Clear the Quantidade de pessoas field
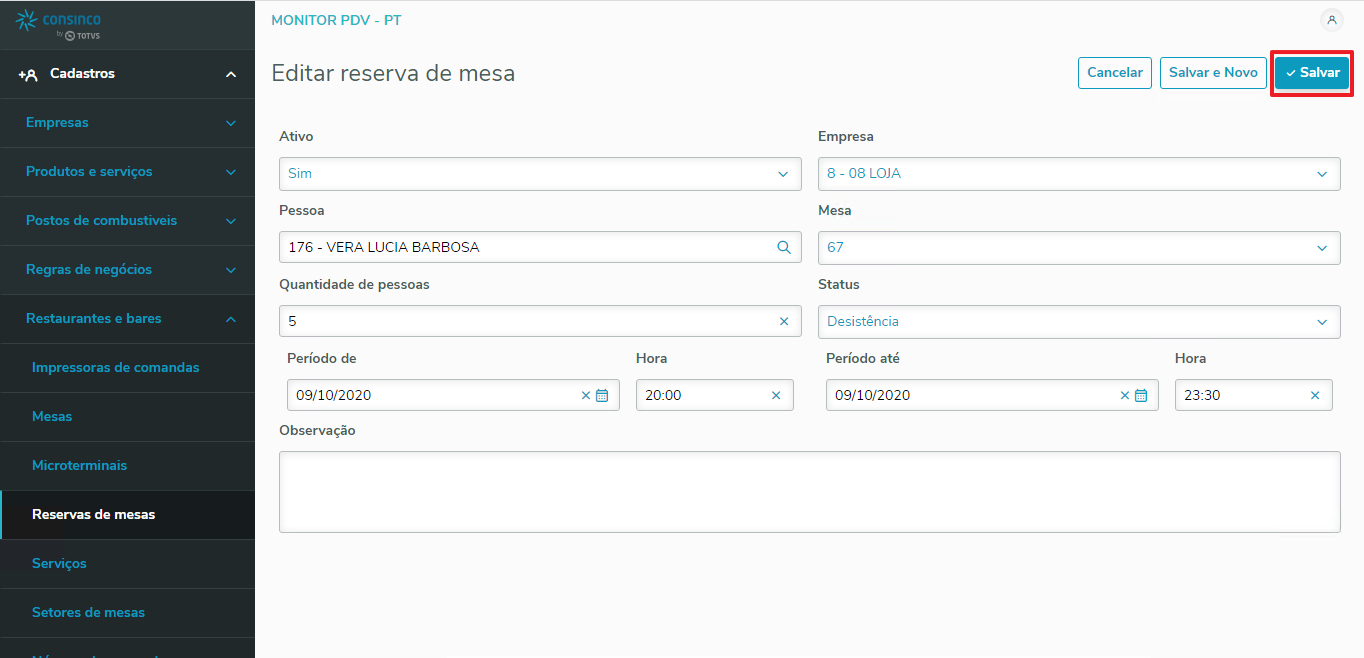Viewport: 1364px width, 658px height. pyautogui.click(x=784, y=322)
